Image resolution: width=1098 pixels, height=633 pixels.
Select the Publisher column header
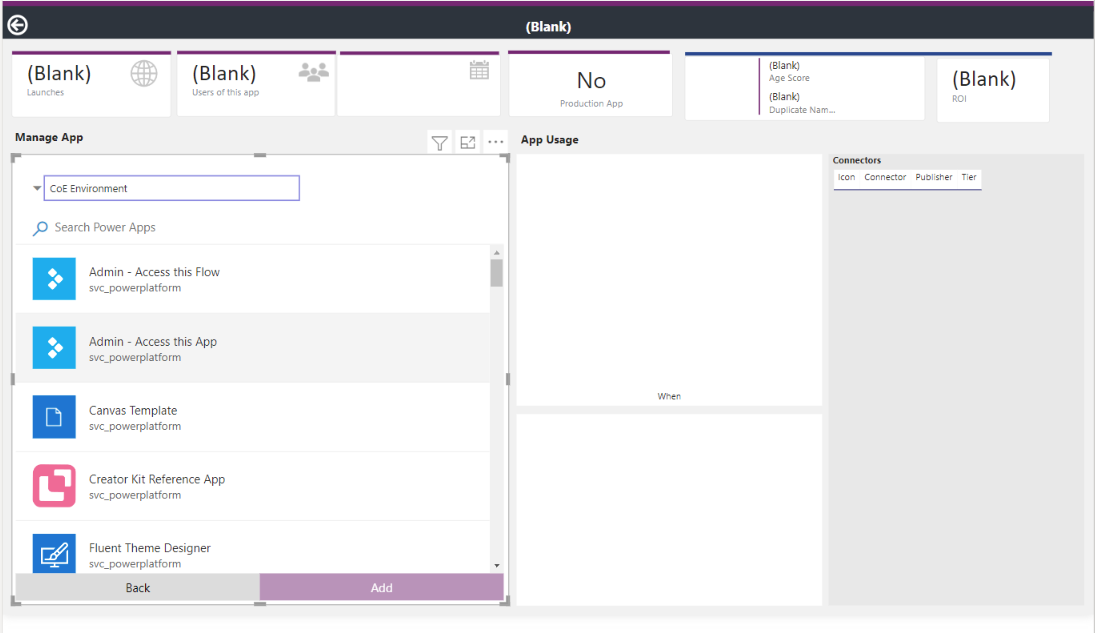click(x=933, y=177)
